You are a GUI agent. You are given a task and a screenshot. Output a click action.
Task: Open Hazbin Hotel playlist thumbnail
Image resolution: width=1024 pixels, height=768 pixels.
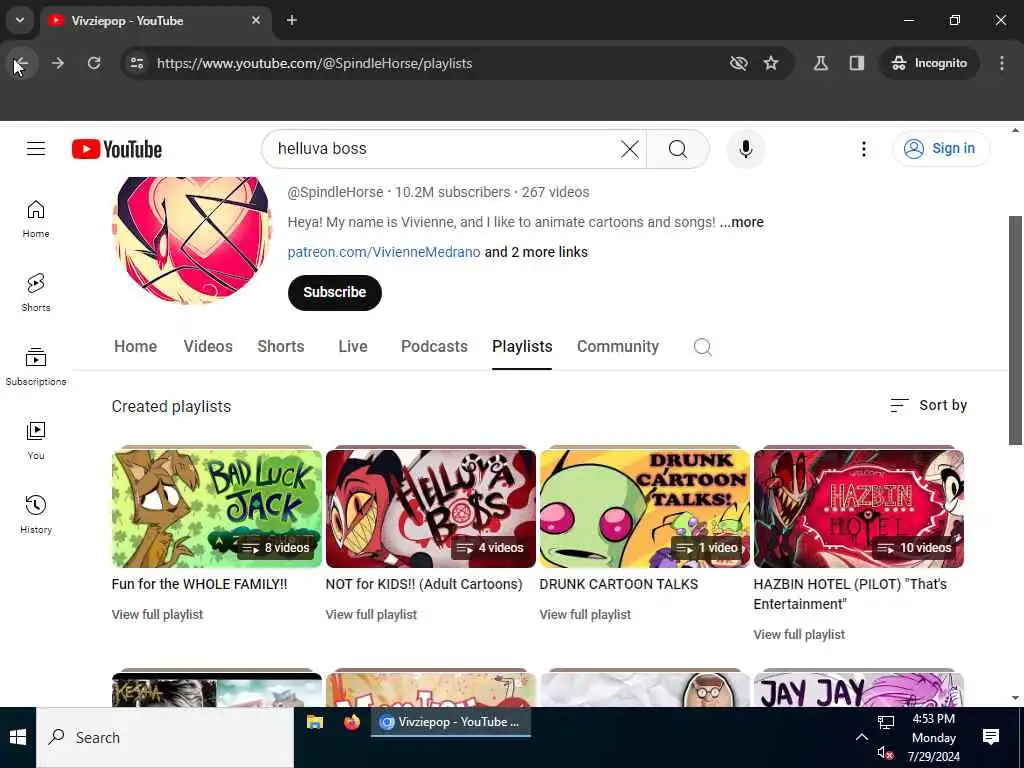(x=859, y=508)
